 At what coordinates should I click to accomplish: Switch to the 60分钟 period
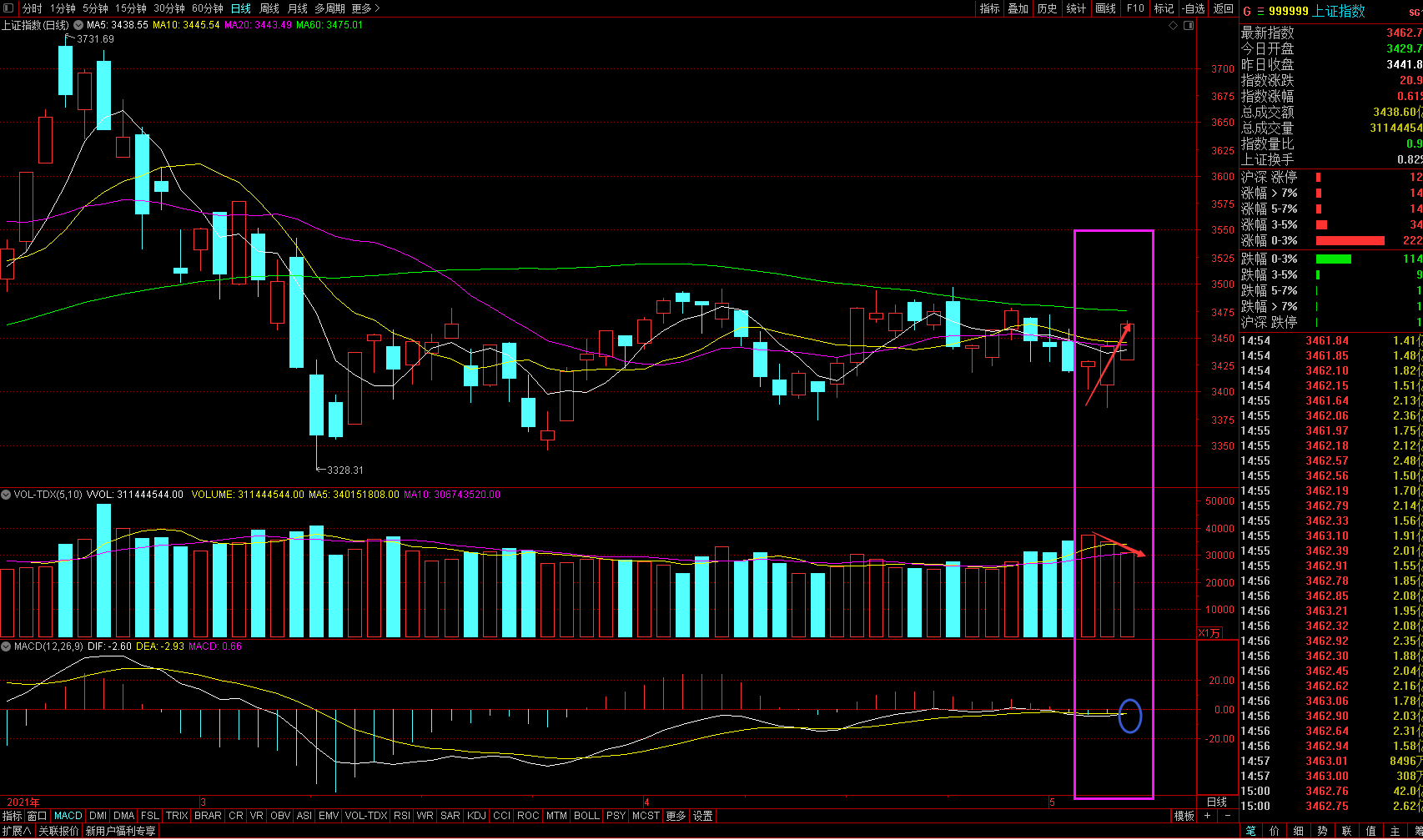pos(208,8)
